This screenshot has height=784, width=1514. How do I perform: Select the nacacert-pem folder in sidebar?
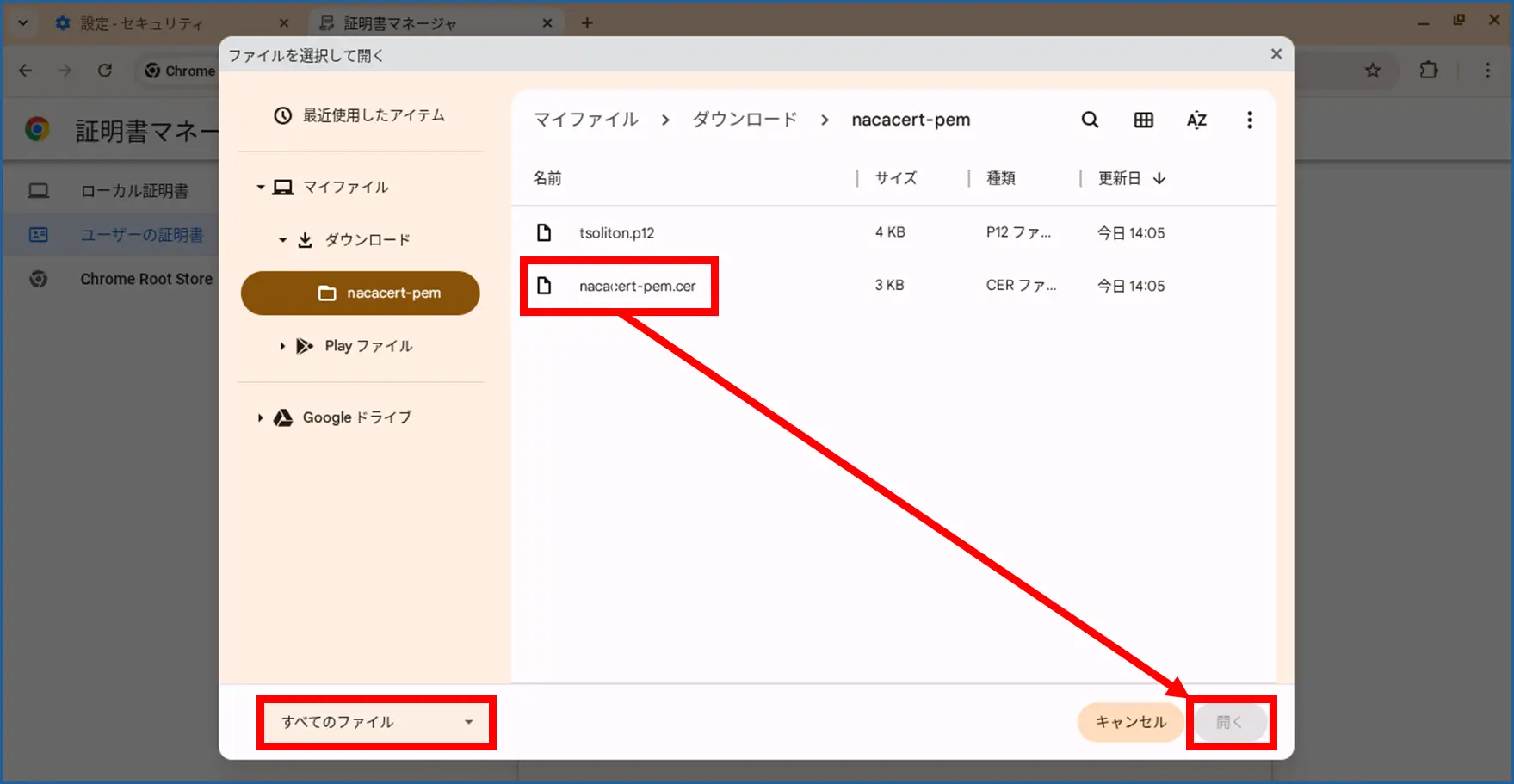point(361,293)
